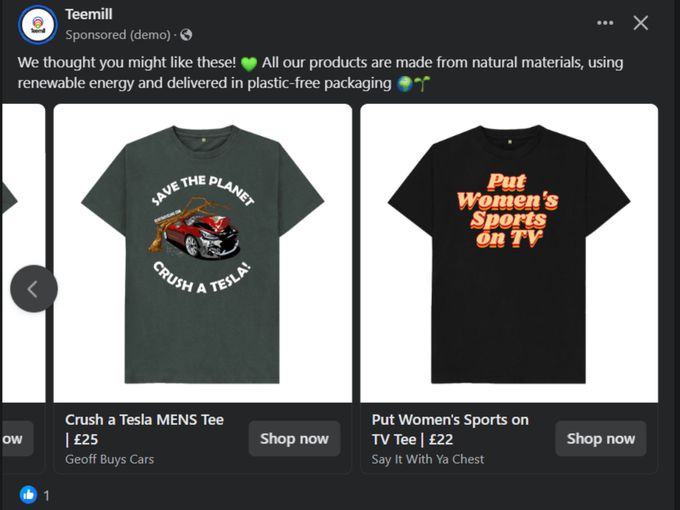Open the three-dots post options menu

click(605, 22)
